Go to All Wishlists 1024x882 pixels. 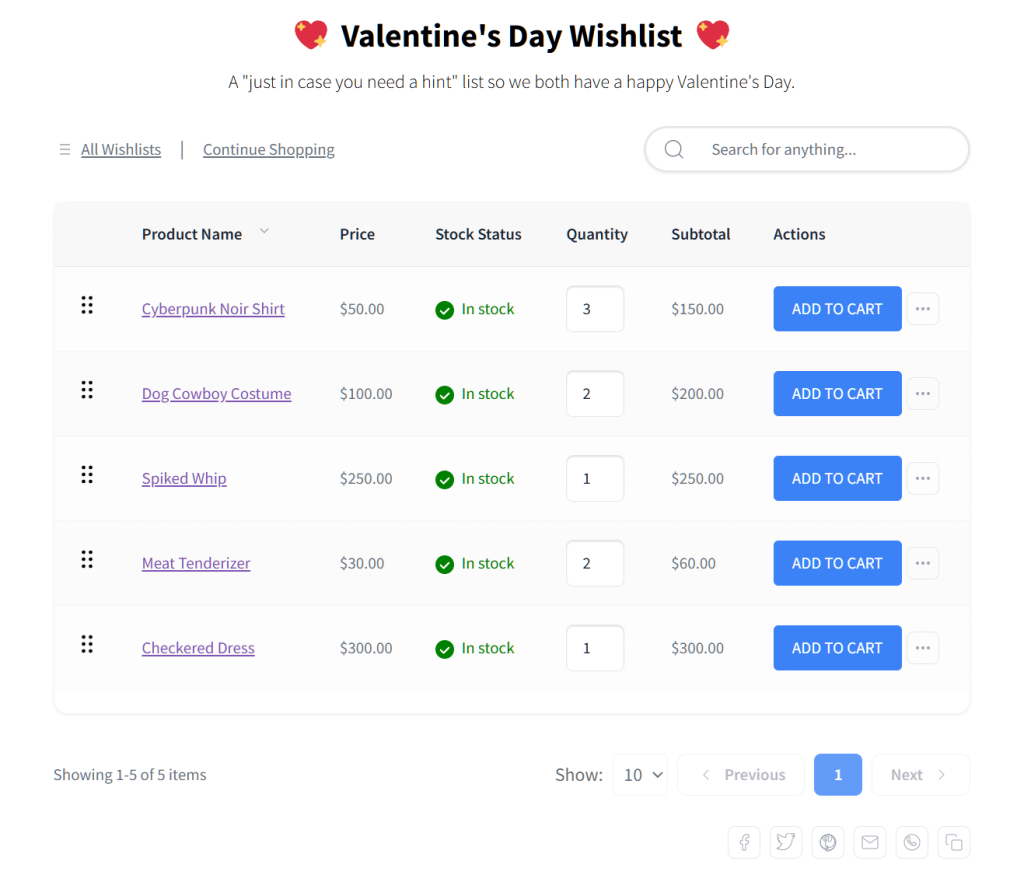pos(120,149)
